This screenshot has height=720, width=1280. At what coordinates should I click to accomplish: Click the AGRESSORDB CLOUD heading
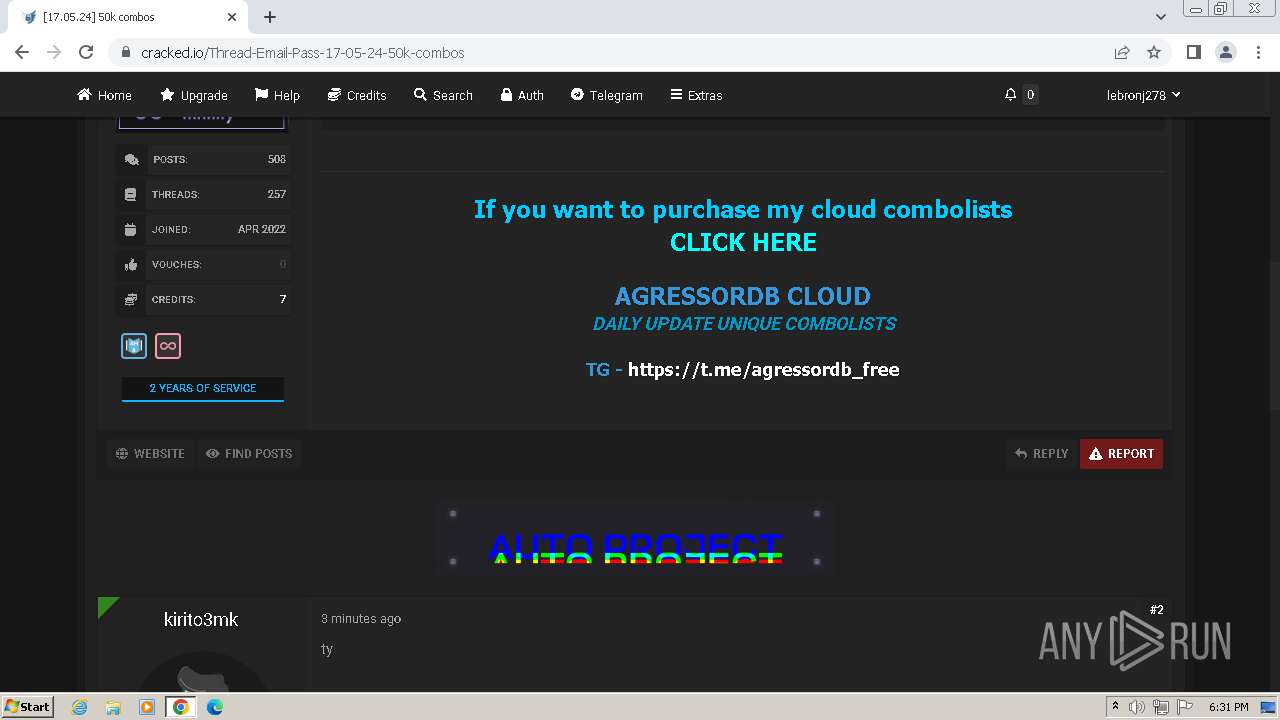742,296
